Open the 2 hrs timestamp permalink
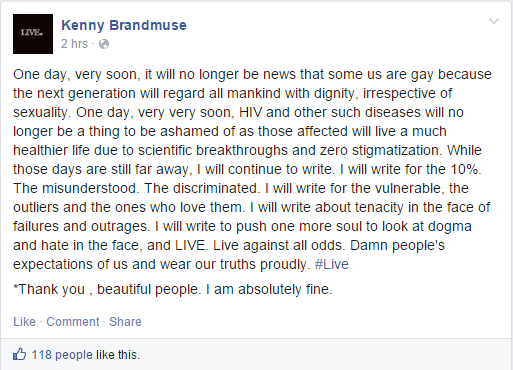Viewport: 513px width, 370px height. click(x=74, y=44)
